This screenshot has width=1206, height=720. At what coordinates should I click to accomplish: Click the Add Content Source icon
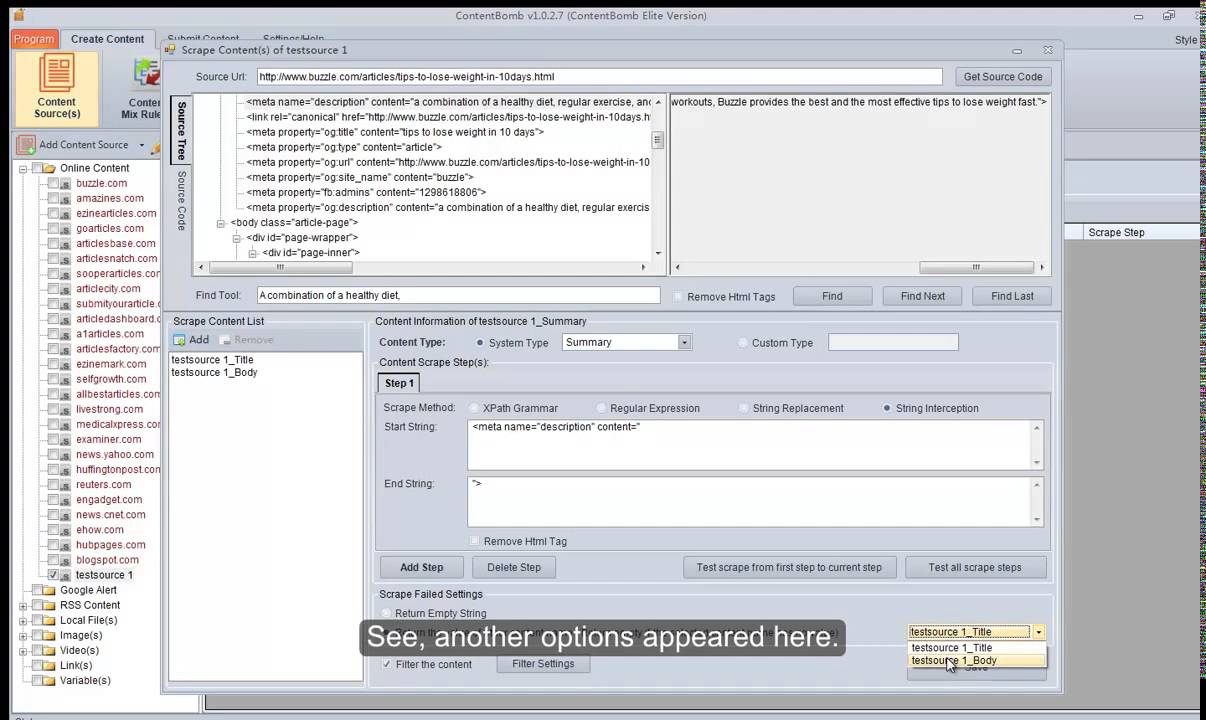pyautogui.click(x=26, y=145)
